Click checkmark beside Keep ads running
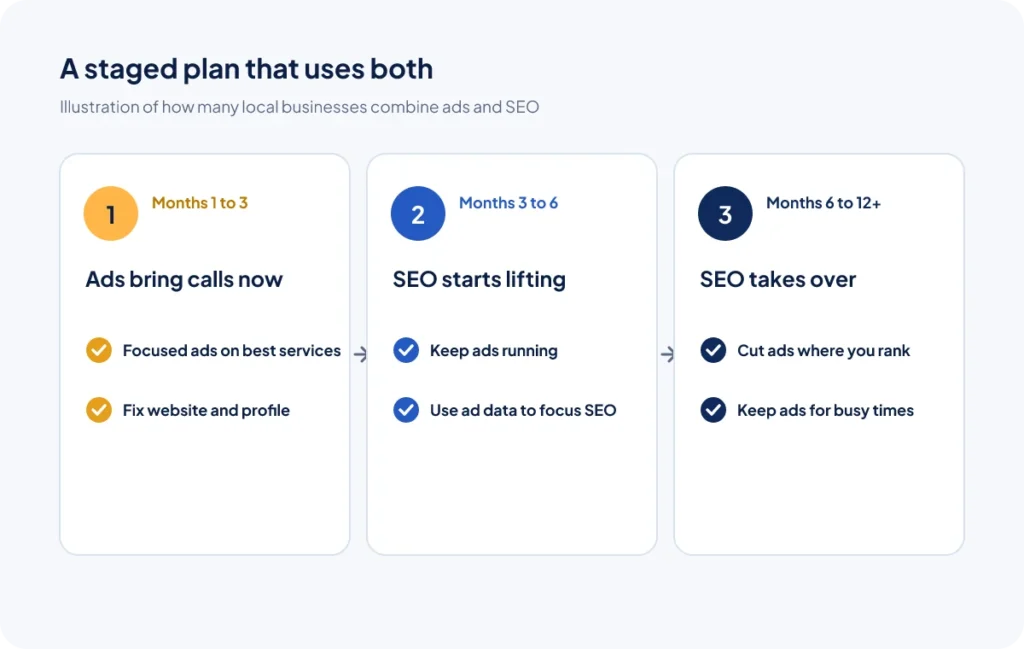 pyautogui.click(x=406, y=351)
